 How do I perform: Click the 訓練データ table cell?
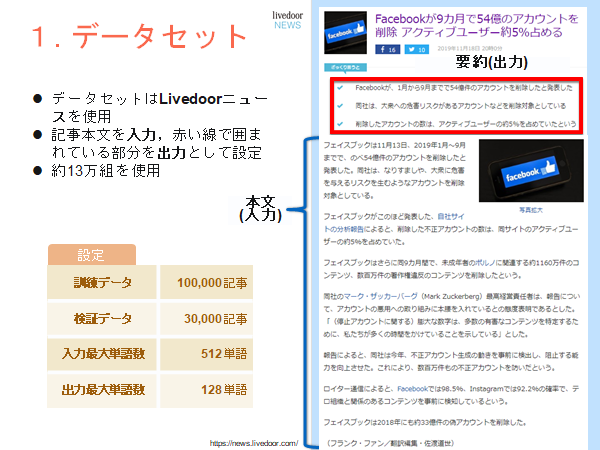102,282
